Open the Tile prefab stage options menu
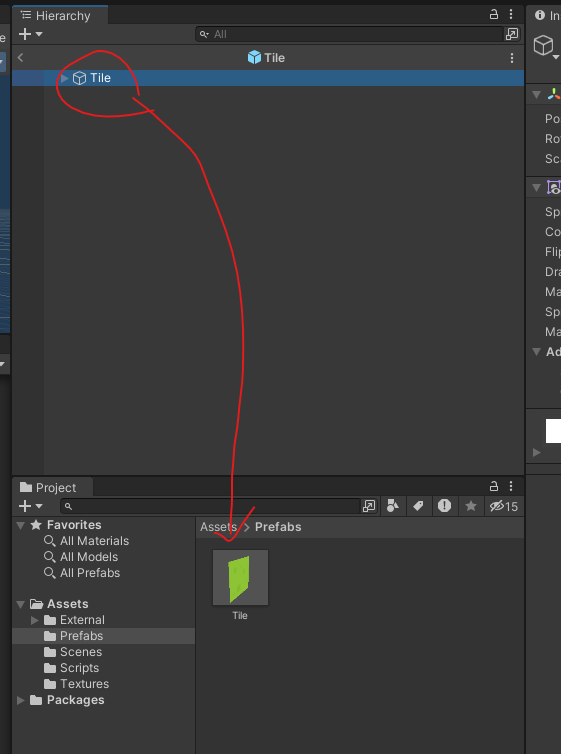Image resolution: width=561 pixels, height=754 pixels. point(511,58)
